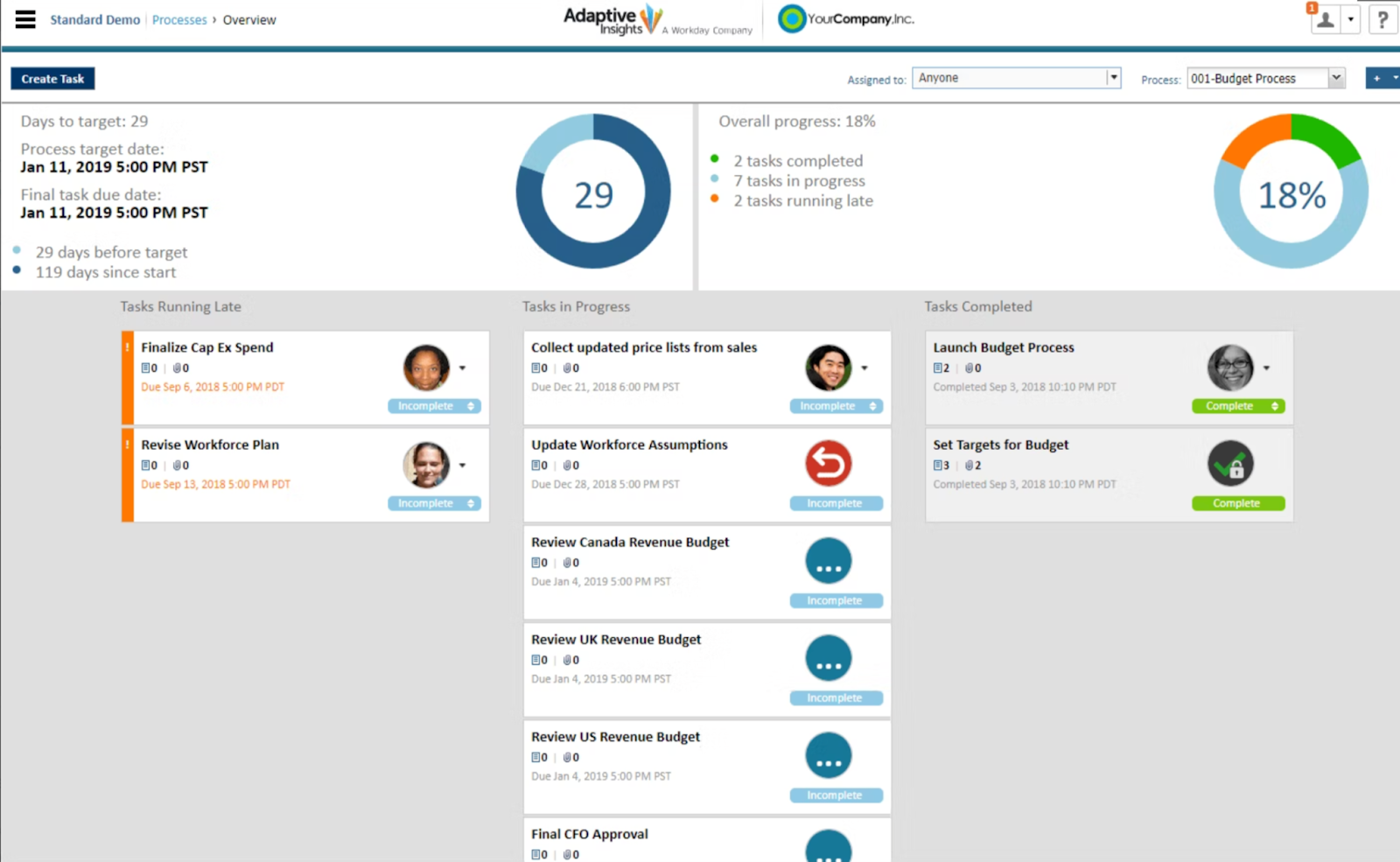Open the Assigned to dropdown
Image resolution: width=1400 pixels, height=862 pixels.
[1016, 78]
